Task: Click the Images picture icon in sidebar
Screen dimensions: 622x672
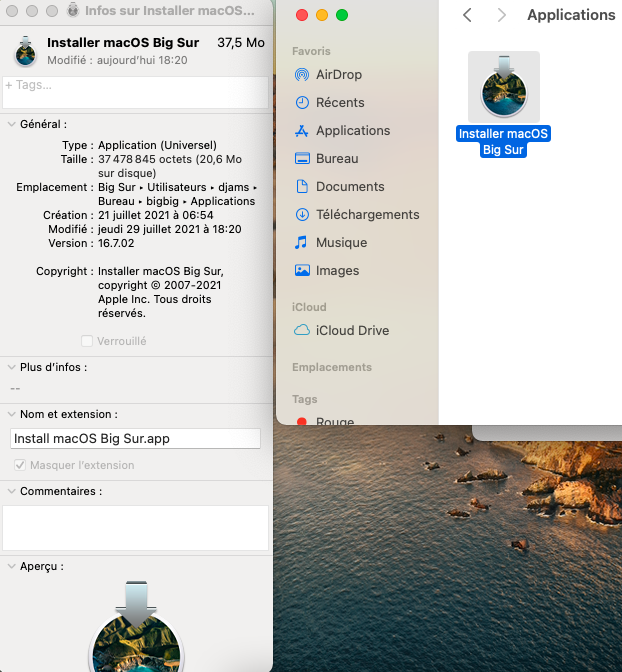Action: pos(302,270)
